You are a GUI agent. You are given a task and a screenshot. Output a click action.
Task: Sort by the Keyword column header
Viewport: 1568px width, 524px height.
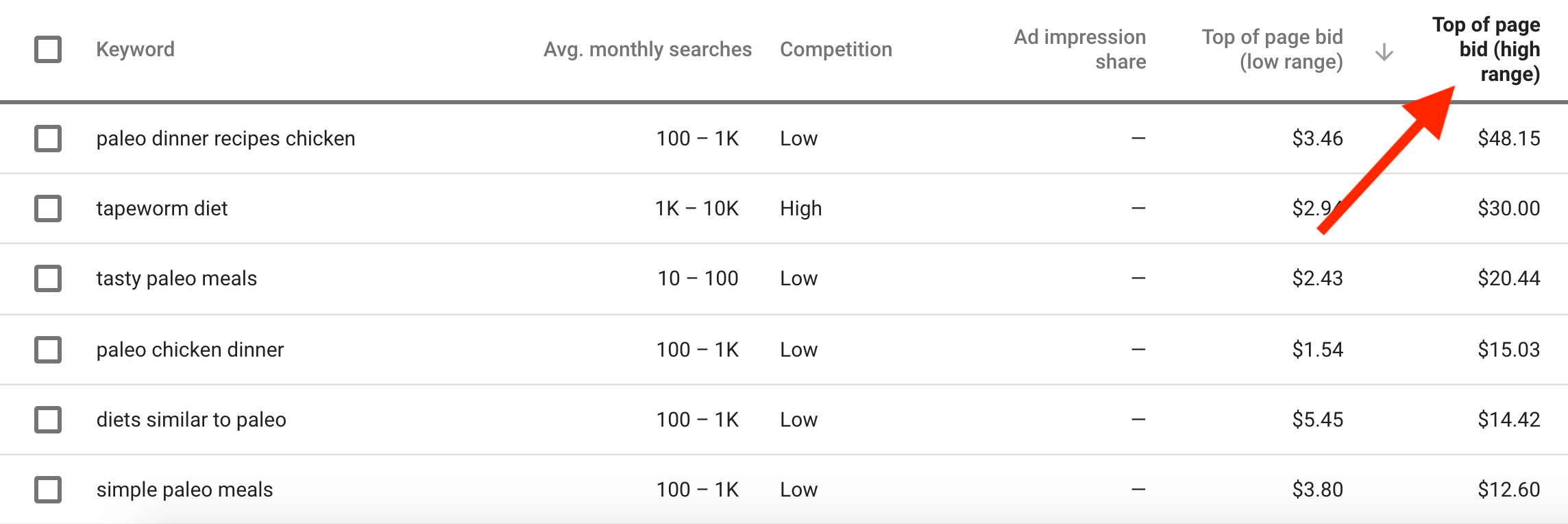136,49
